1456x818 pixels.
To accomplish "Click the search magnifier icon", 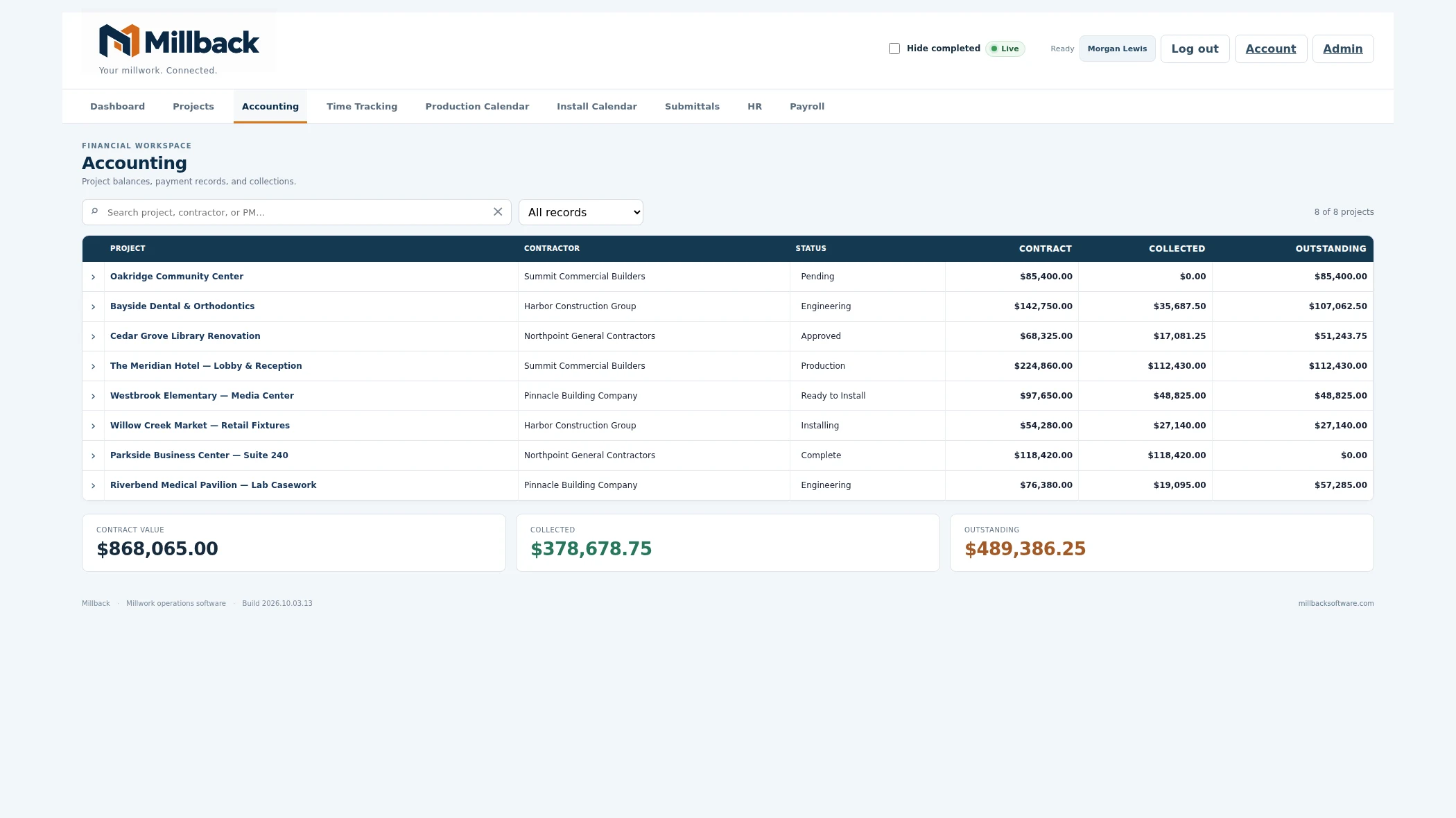I will tap(95, 211).
